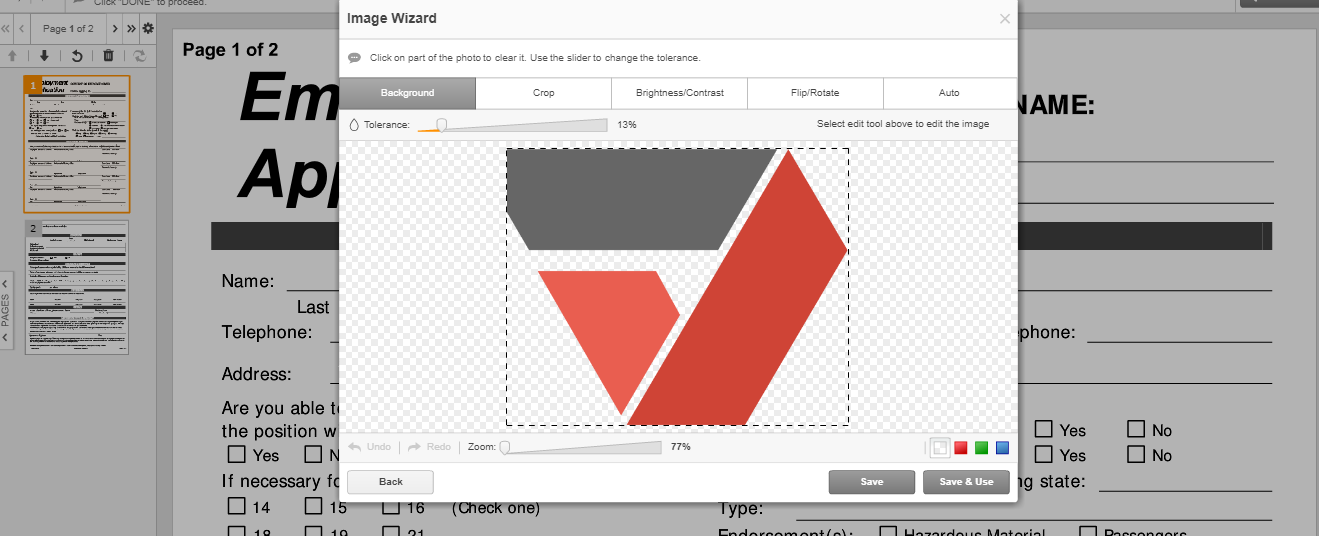Viewport: 1319px width, 536px height.
Task: Click the 'Telephone:' label on the form
Action: (x=267, y=332)
